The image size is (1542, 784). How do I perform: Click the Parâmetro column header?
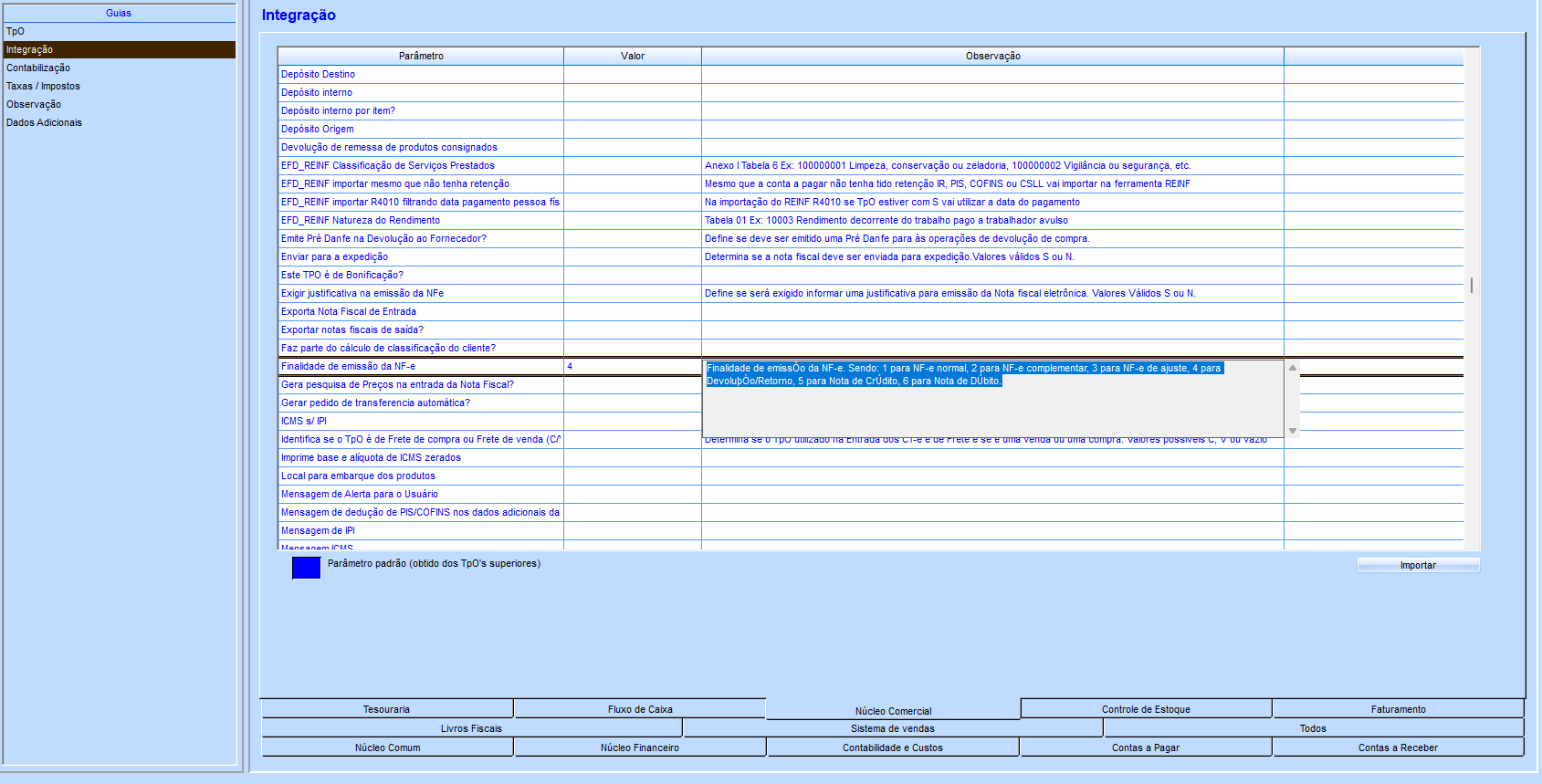[421, 56]
